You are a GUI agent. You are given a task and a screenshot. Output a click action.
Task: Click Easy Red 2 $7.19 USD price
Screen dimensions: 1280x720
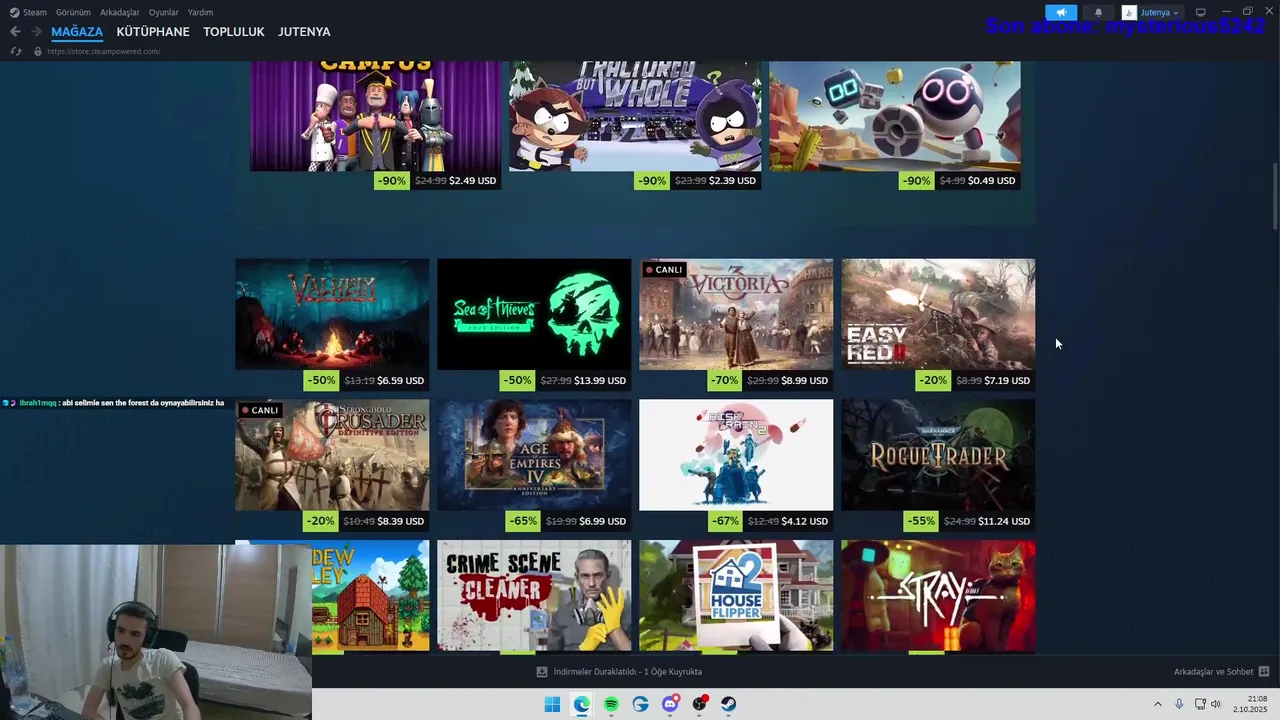pyautogui.click(x=1007, y=381)
